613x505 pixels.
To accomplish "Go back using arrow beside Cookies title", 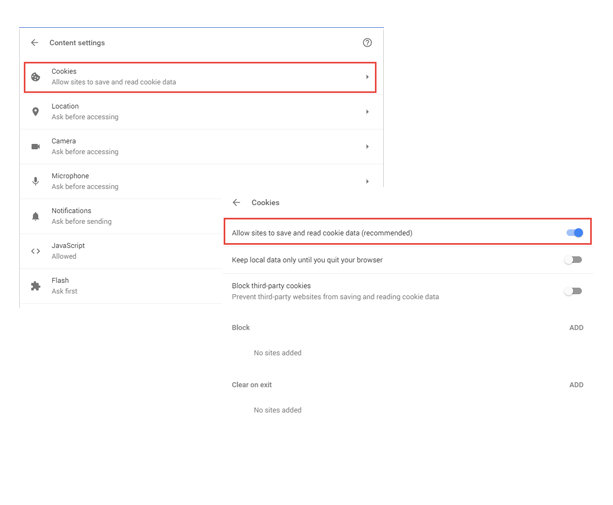I will pyautogui.click(x=236, y=203).
